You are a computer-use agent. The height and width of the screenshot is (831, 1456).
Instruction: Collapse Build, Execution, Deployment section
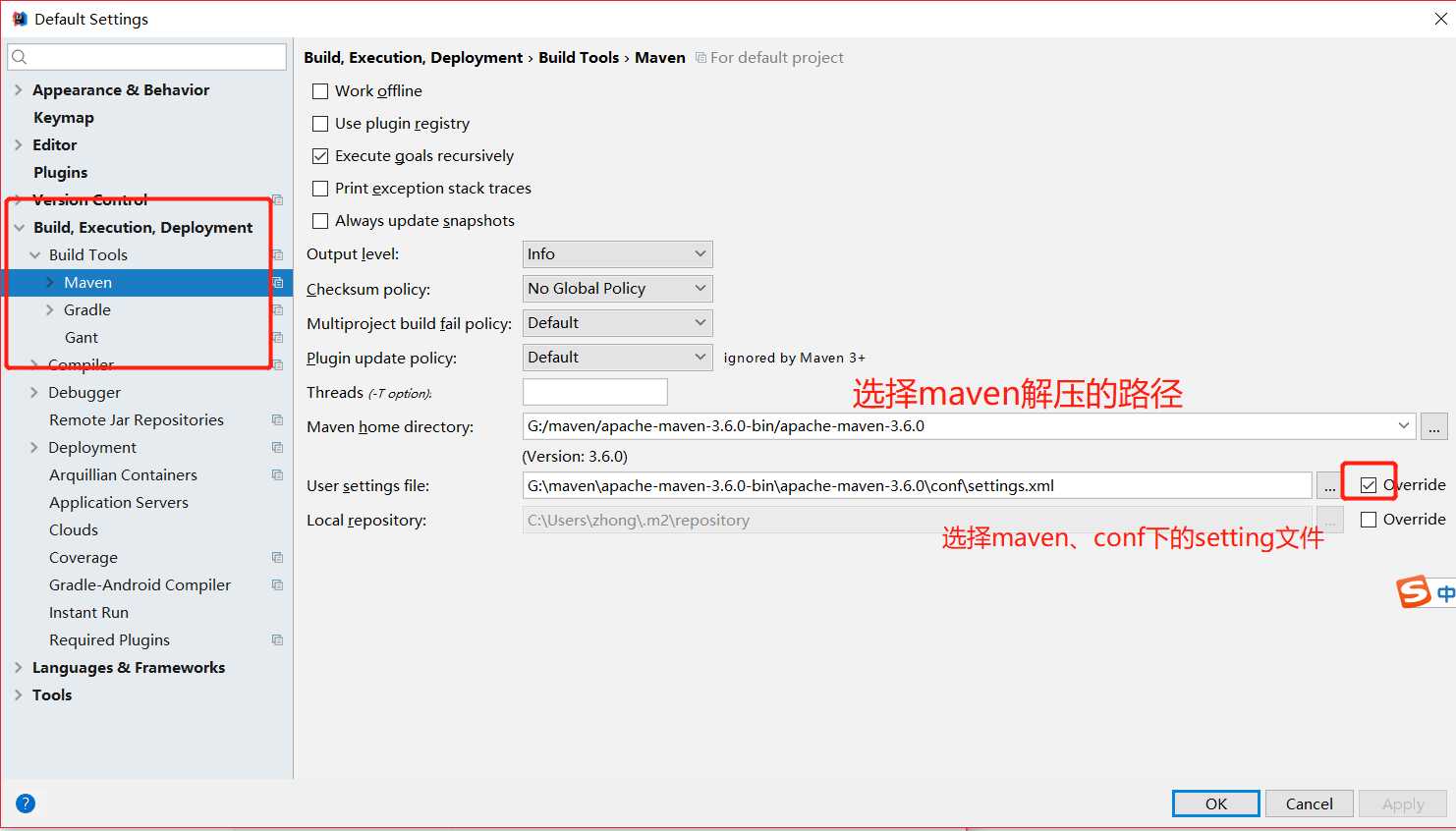tap(19, 227)
